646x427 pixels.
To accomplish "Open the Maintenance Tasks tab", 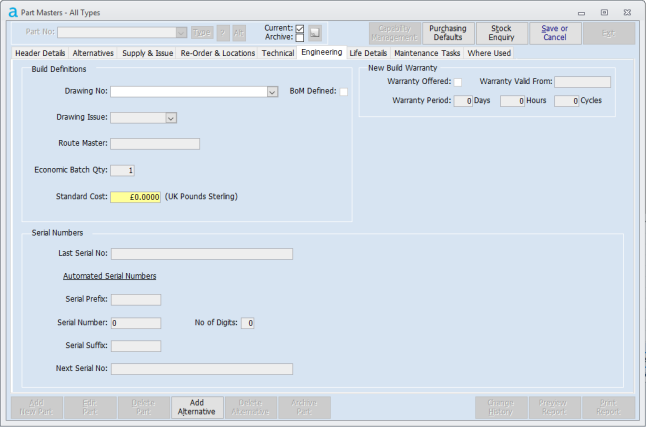I will click(427, 53).
